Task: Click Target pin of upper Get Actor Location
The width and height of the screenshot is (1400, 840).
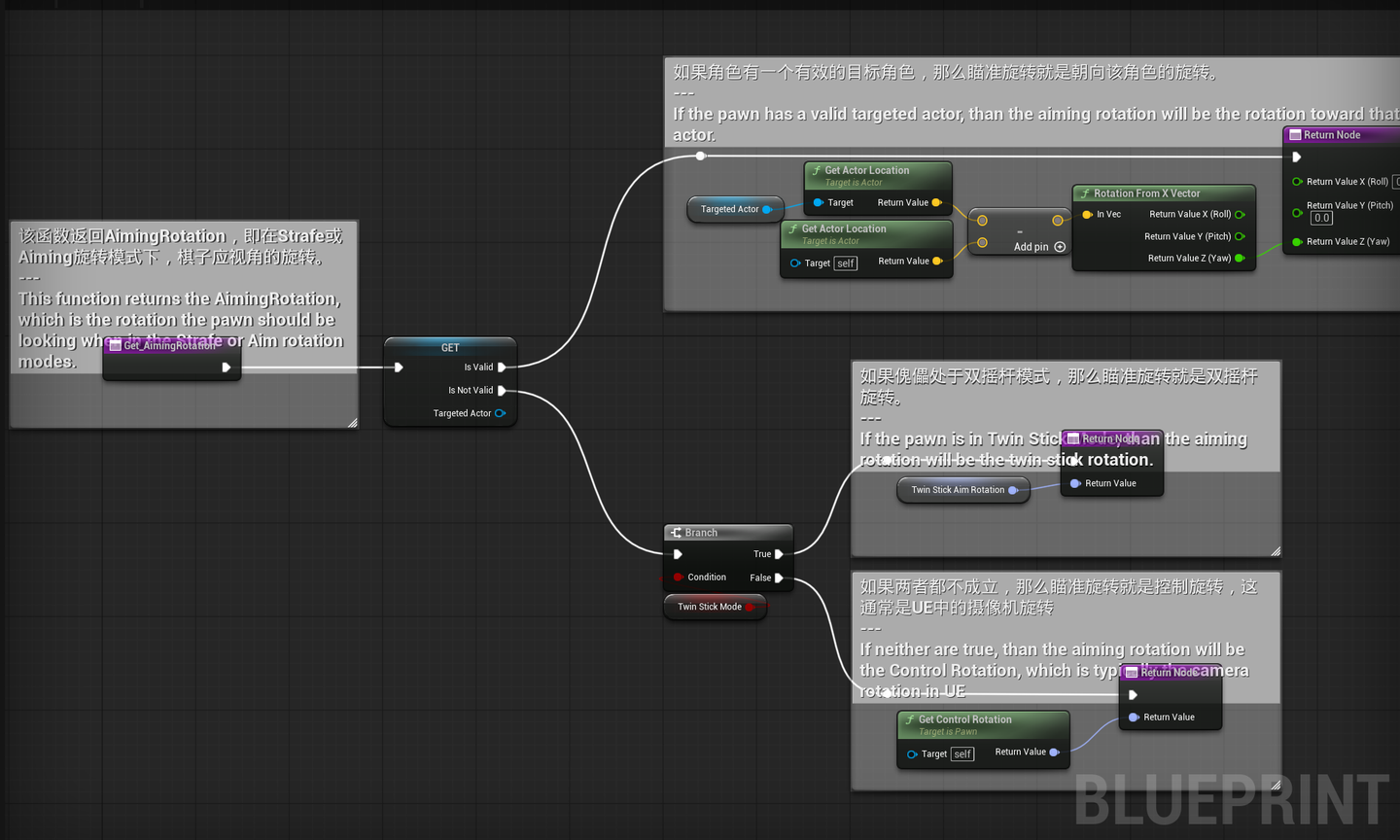Action: 819,203
